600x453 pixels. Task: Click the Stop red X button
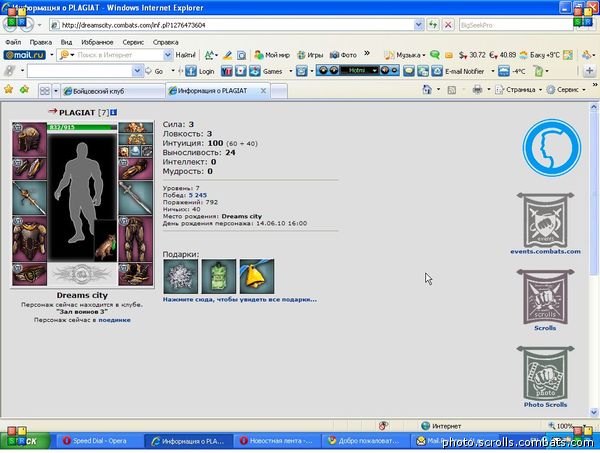click(448, 25)
